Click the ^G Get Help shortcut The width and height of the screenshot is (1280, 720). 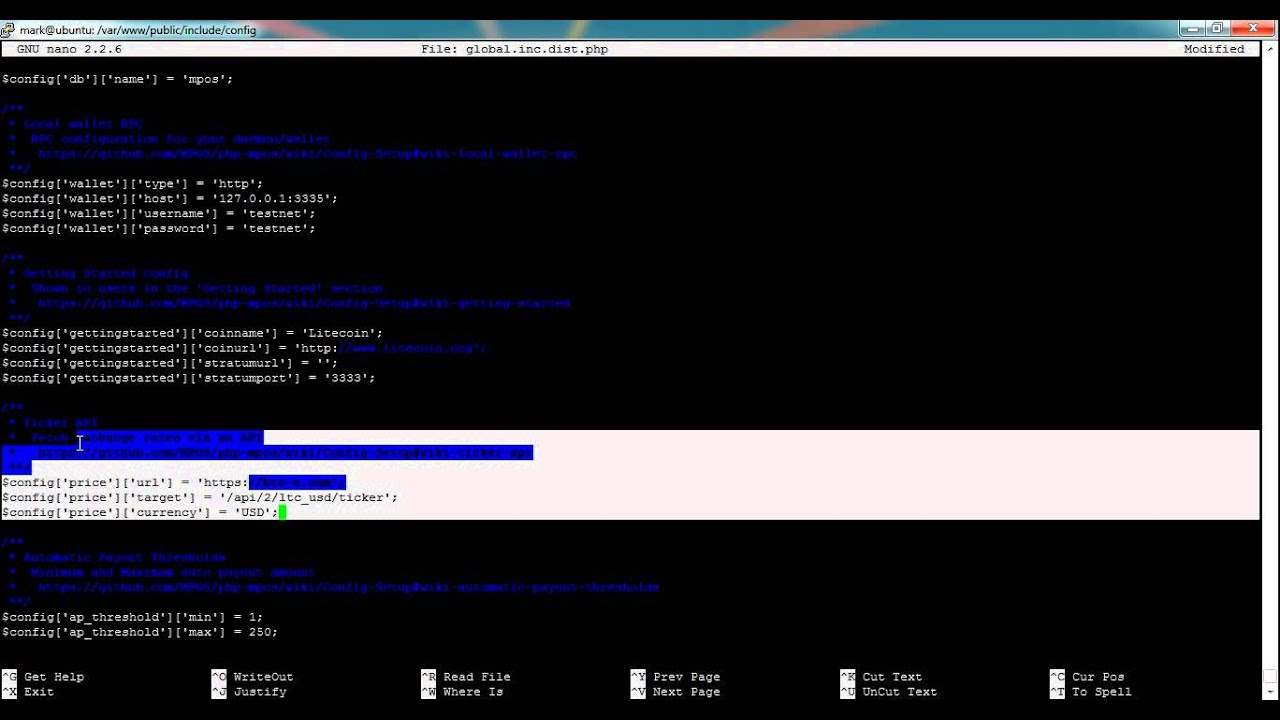point(43,677)
